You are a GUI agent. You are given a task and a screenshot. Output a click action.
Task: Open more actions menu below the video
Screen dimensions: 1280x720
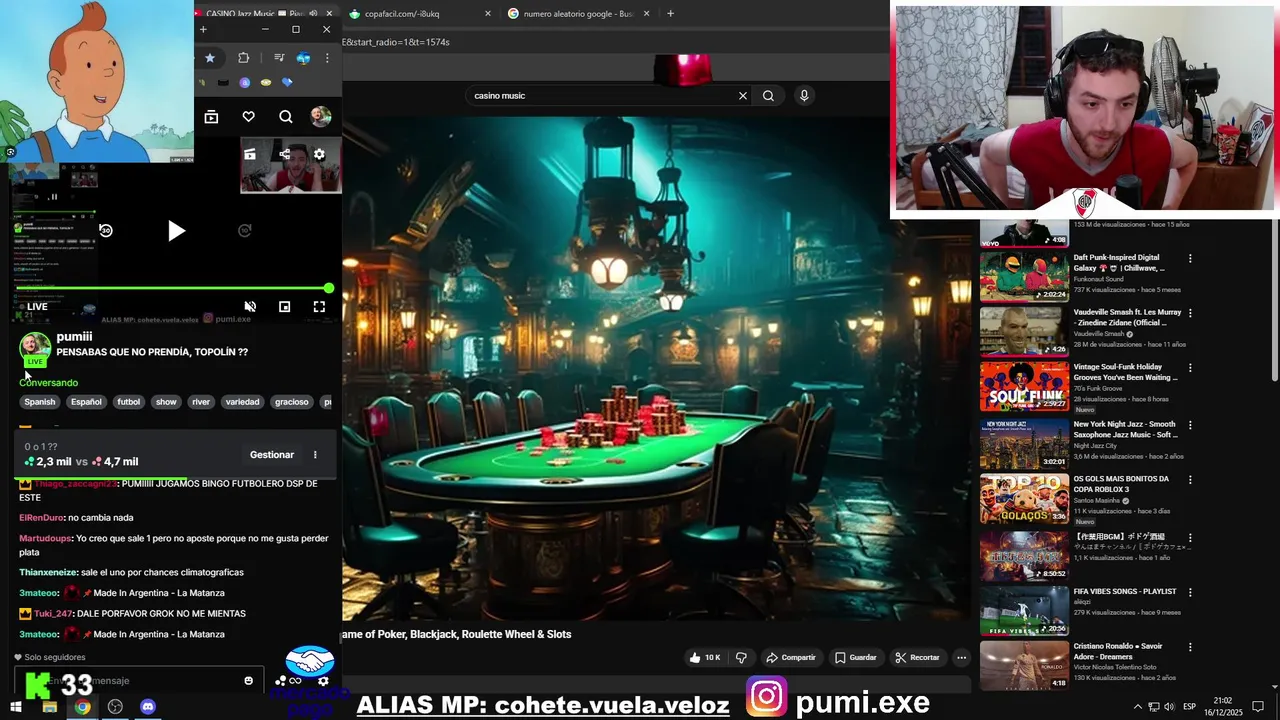coord(961,657)
